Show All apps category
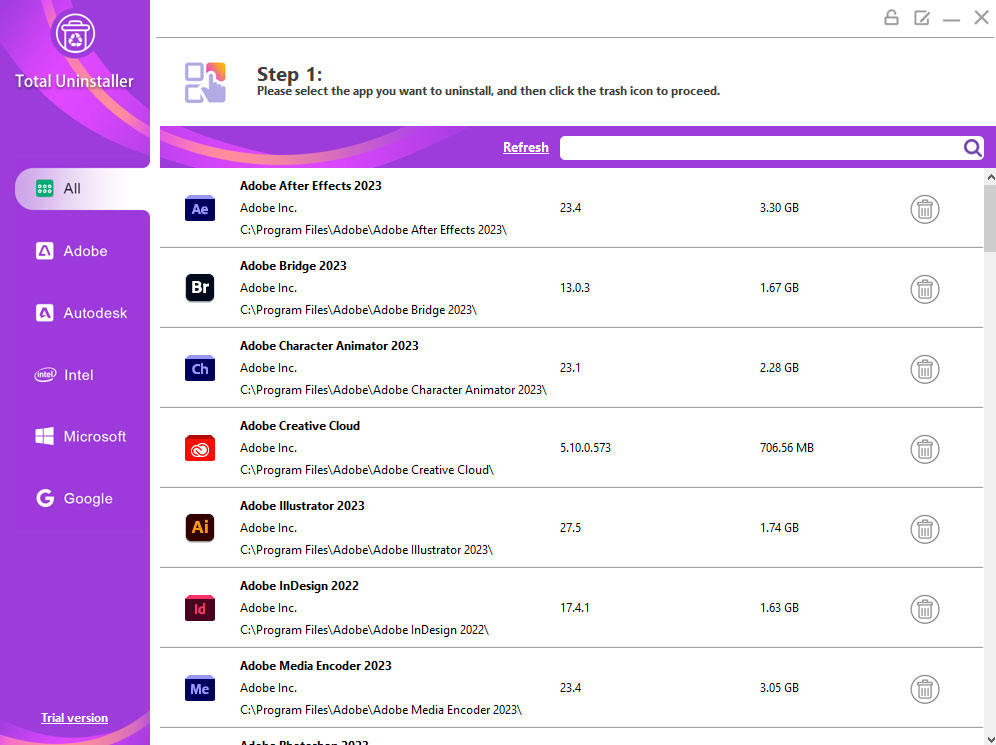Image resolution: width=996 pixels, height=745 pixels. click(82, 189)
